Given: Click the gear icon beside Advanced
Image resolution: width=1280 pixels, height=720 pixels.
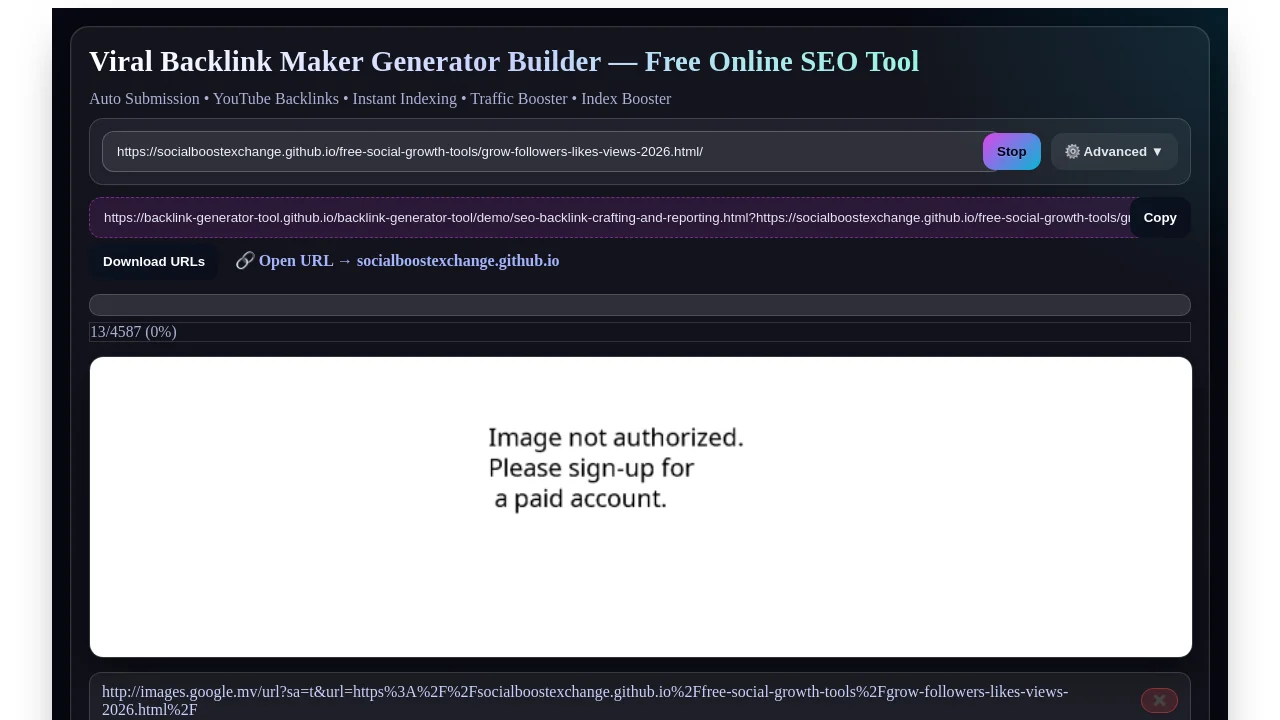Looking at the screenshot, I should point(1072,152).
